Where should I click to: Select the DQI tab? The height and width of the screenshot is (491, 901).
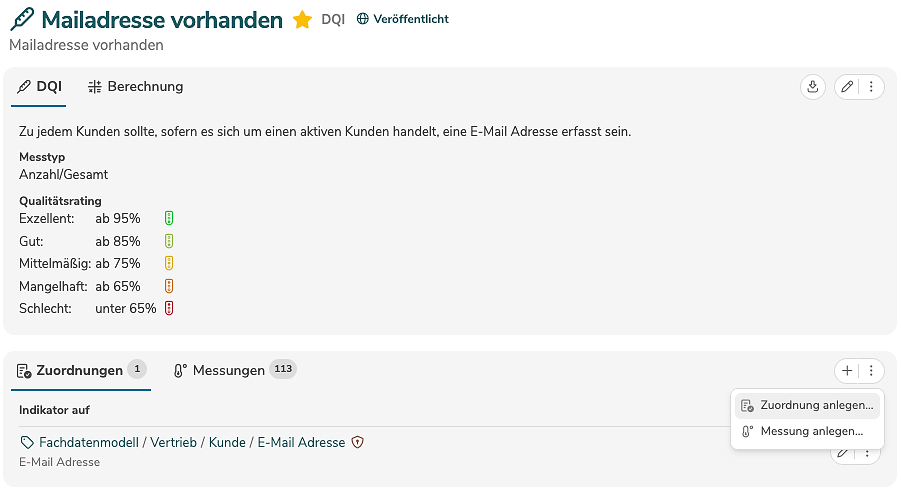point(40,87)
